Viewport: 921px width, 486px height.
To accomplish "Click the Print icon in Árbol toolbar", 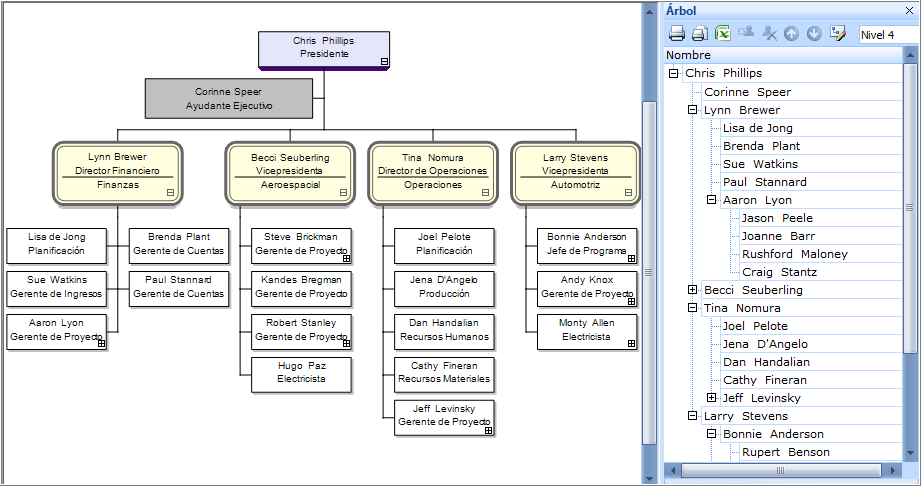I will pos(677,34).
